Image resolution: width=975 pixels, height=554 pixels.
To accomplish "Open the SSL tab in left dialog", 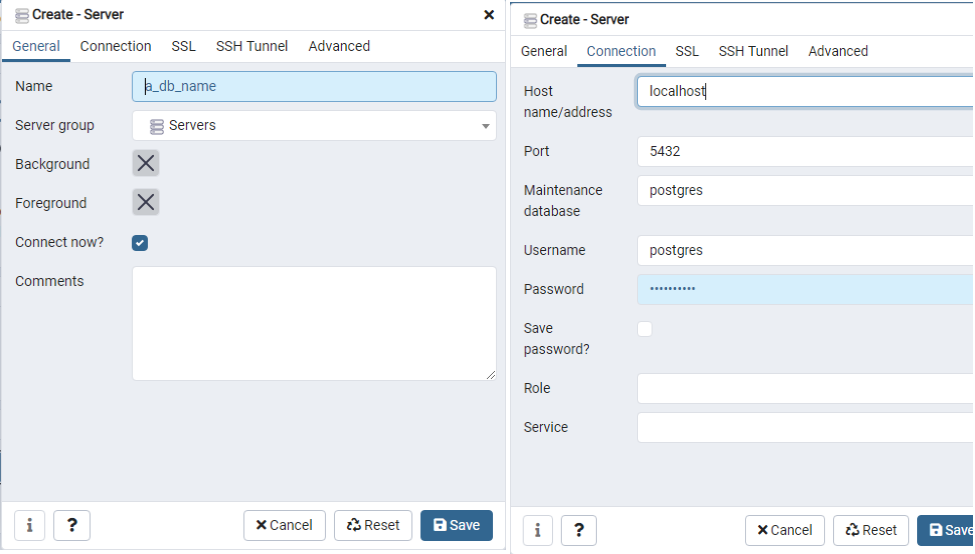I will pyautogui.click(x=184, y=46).
